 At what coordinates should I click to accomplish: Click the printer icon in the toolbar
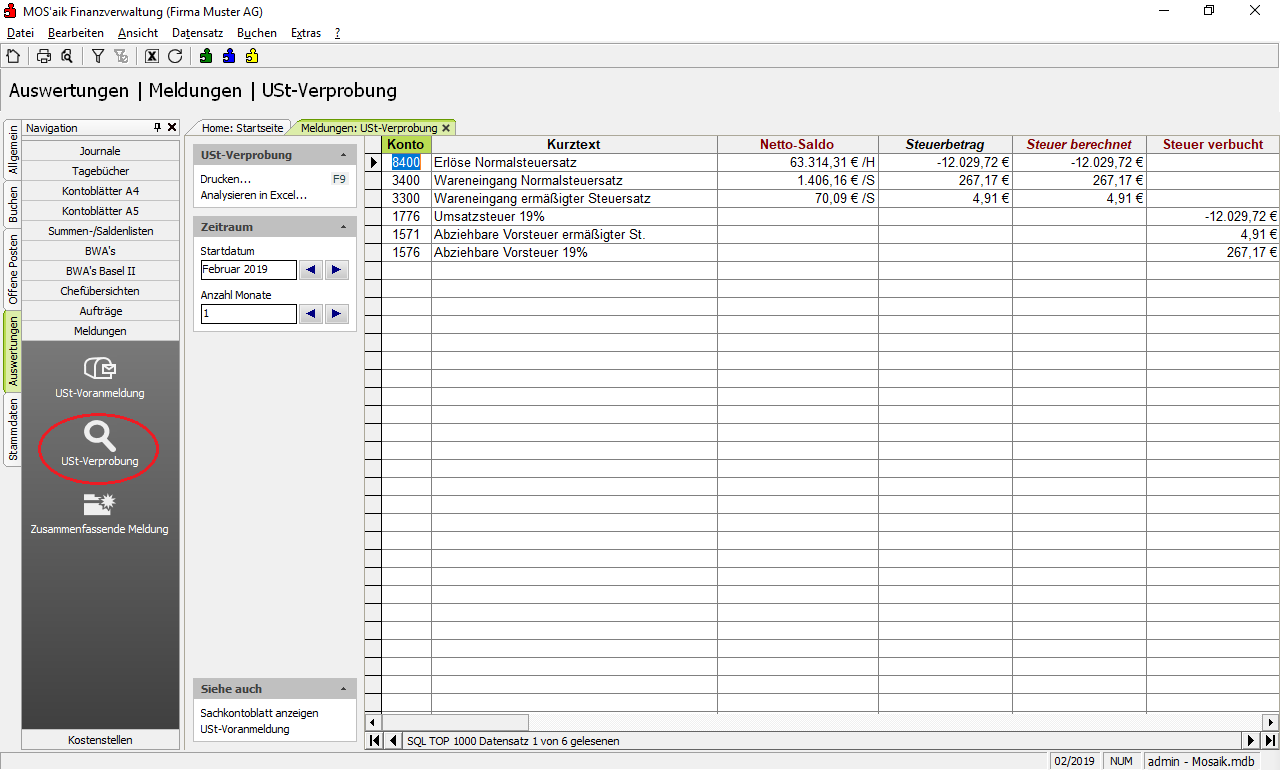[44, 56]
